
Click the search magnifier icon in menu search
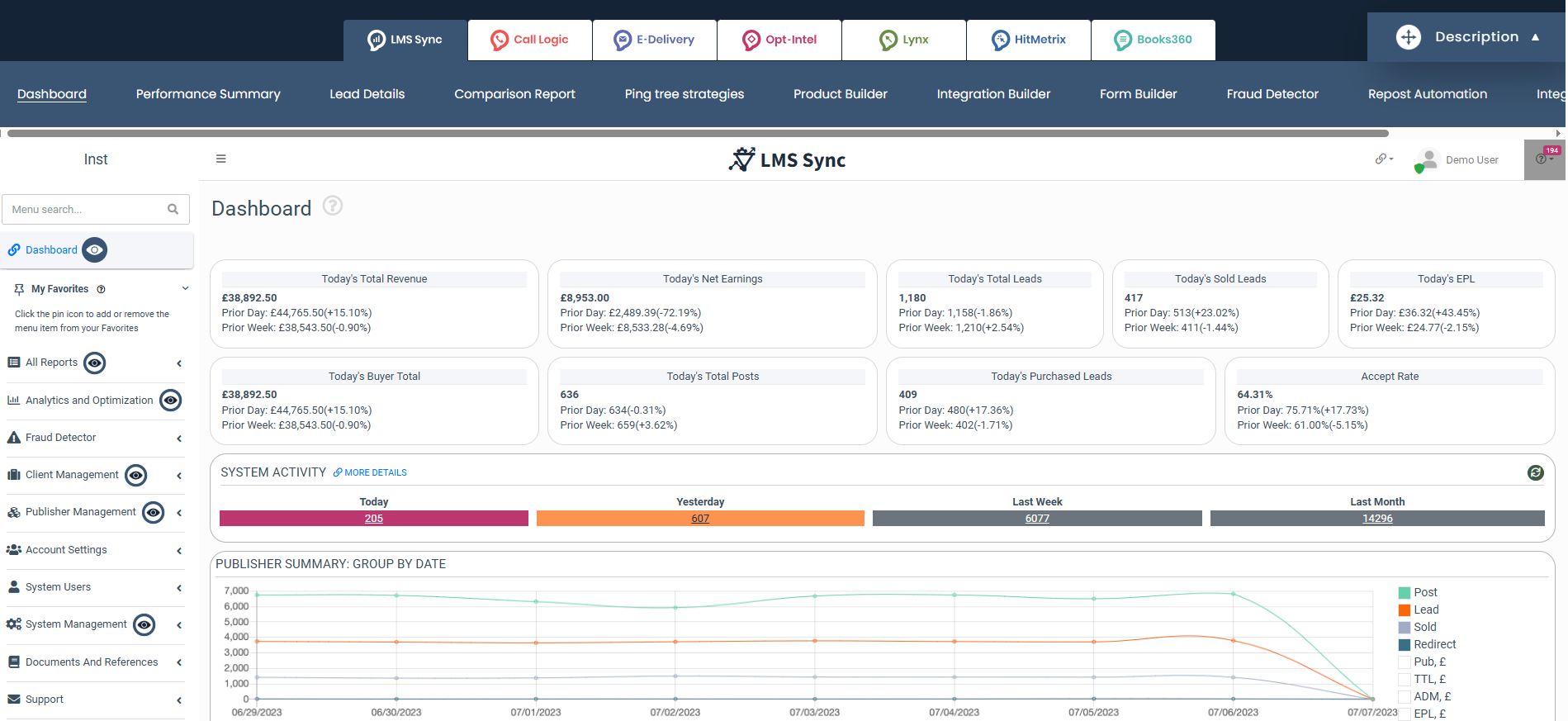click(x=173, y=209)
